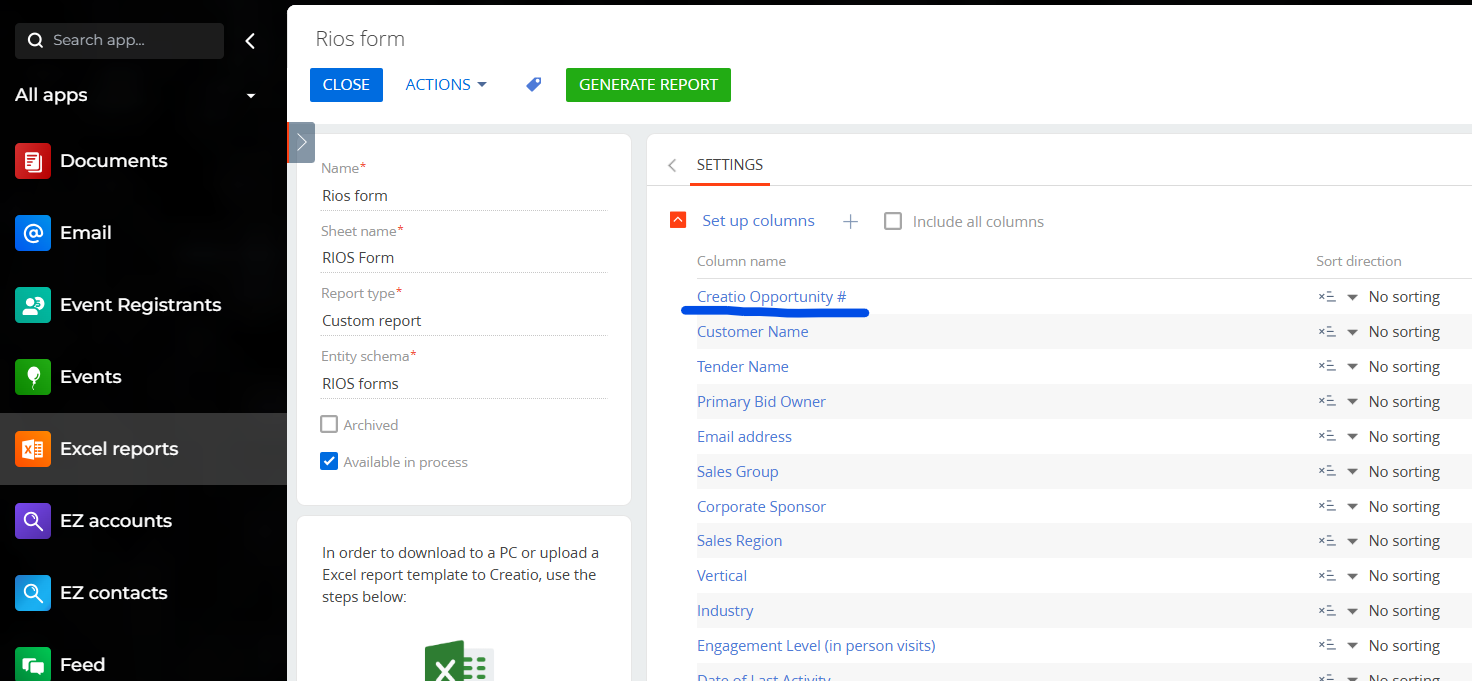Open Event Registrants from sidebar
Viewport: 1472px width, 681px height.
140,305
